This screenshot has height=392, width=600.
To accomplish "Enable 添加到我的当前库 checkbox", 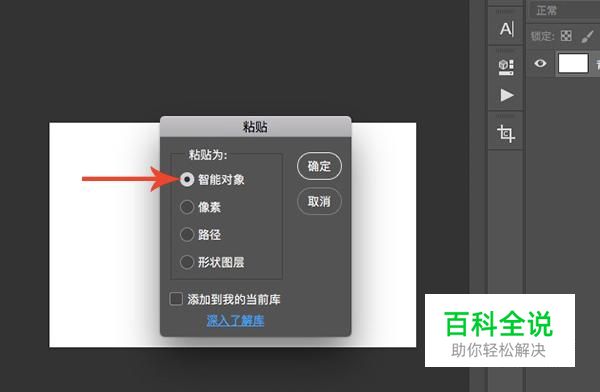I will click(x=176, y=299).
